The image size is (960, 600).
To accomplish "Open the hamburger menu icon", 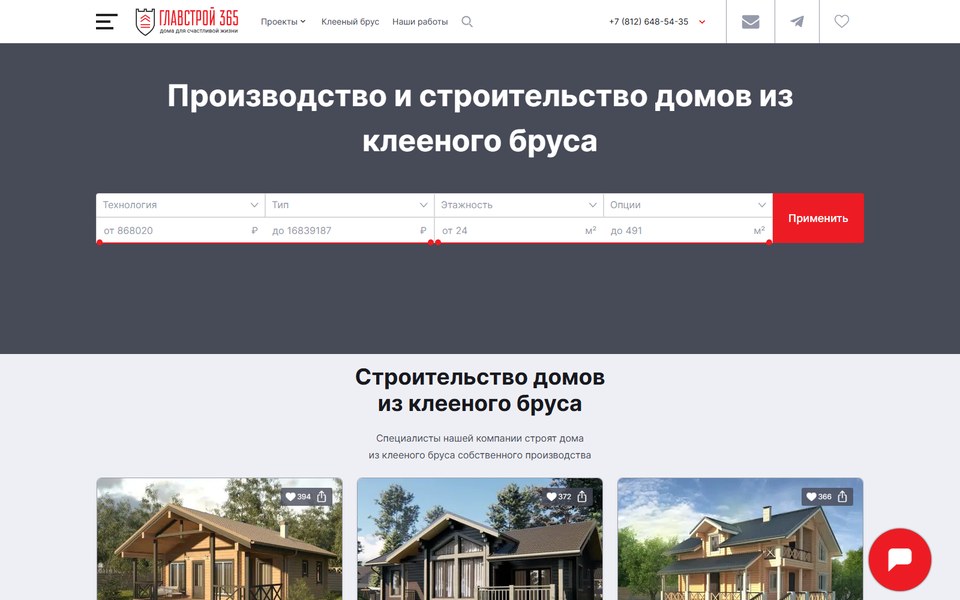I will pos(107,21).
